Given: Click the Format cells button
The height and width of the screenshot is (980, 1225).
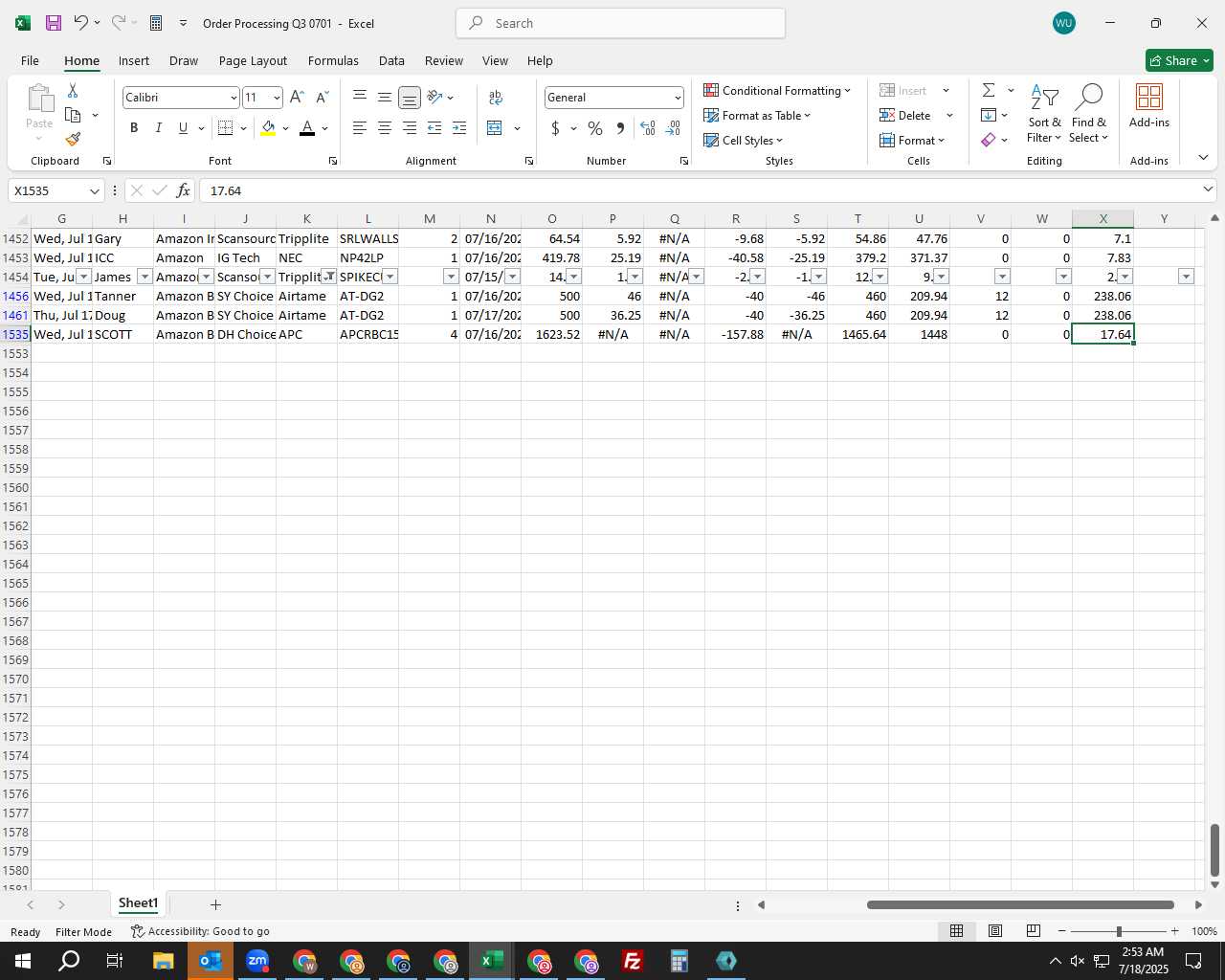Looking at the screenshot, I should point(912,140).
